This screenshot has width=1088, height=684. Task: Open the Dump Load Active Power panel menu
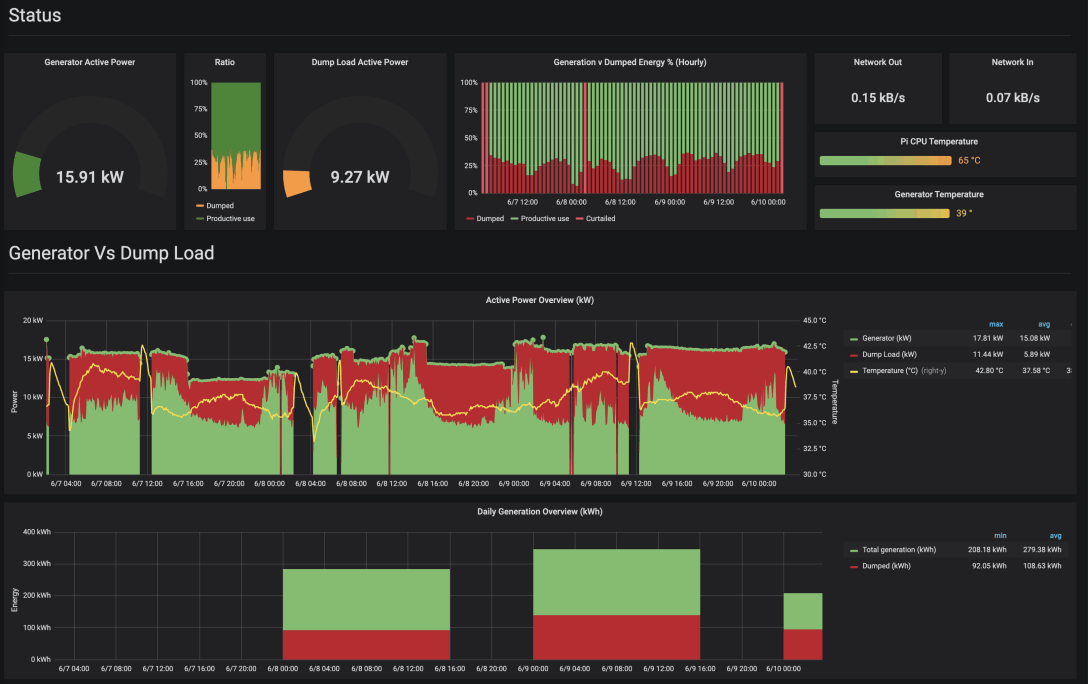tap(359, 62)
